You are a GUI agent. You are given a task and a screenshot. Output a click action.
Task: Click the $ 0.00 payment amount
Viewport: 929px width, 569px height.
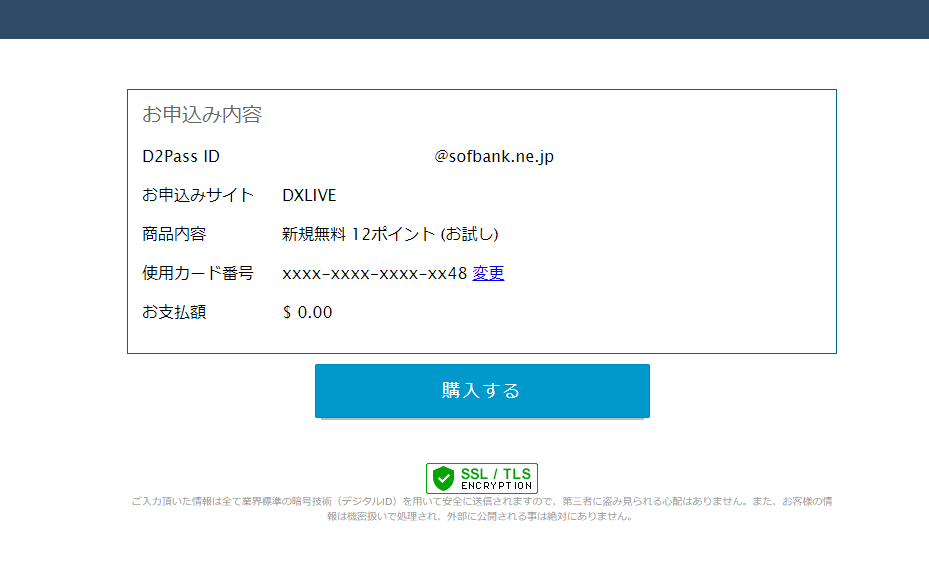(x=307, y=312)
